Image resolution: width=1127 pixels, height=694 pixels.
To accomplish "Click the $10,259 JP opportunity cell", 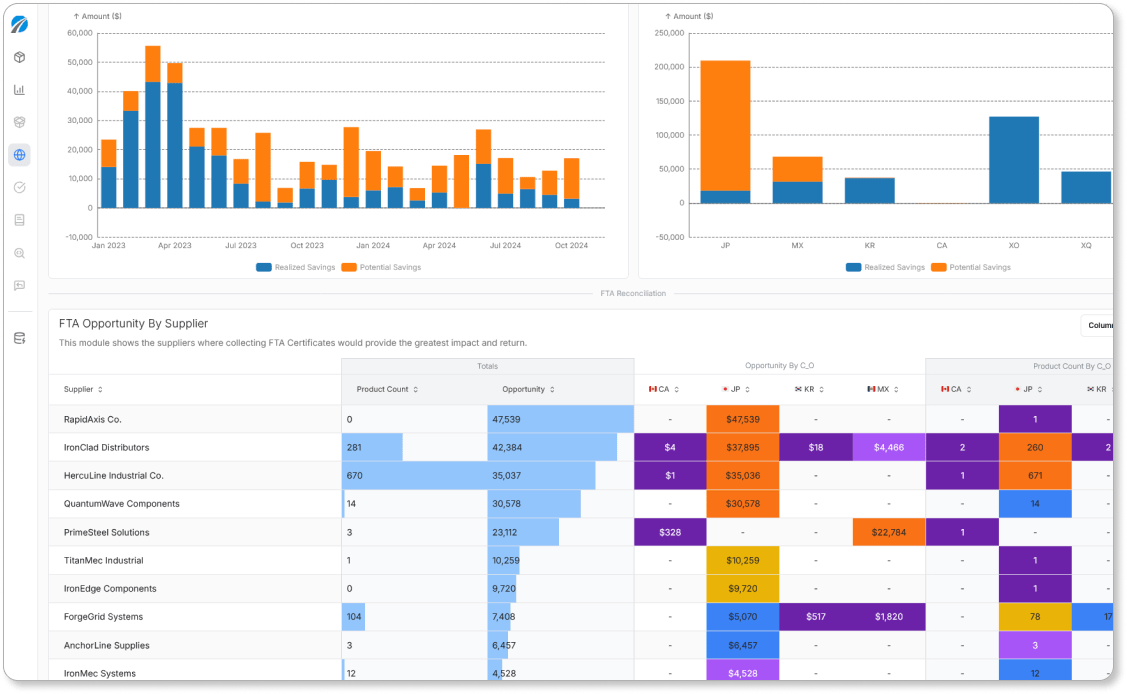I will (x=742, y=560).
